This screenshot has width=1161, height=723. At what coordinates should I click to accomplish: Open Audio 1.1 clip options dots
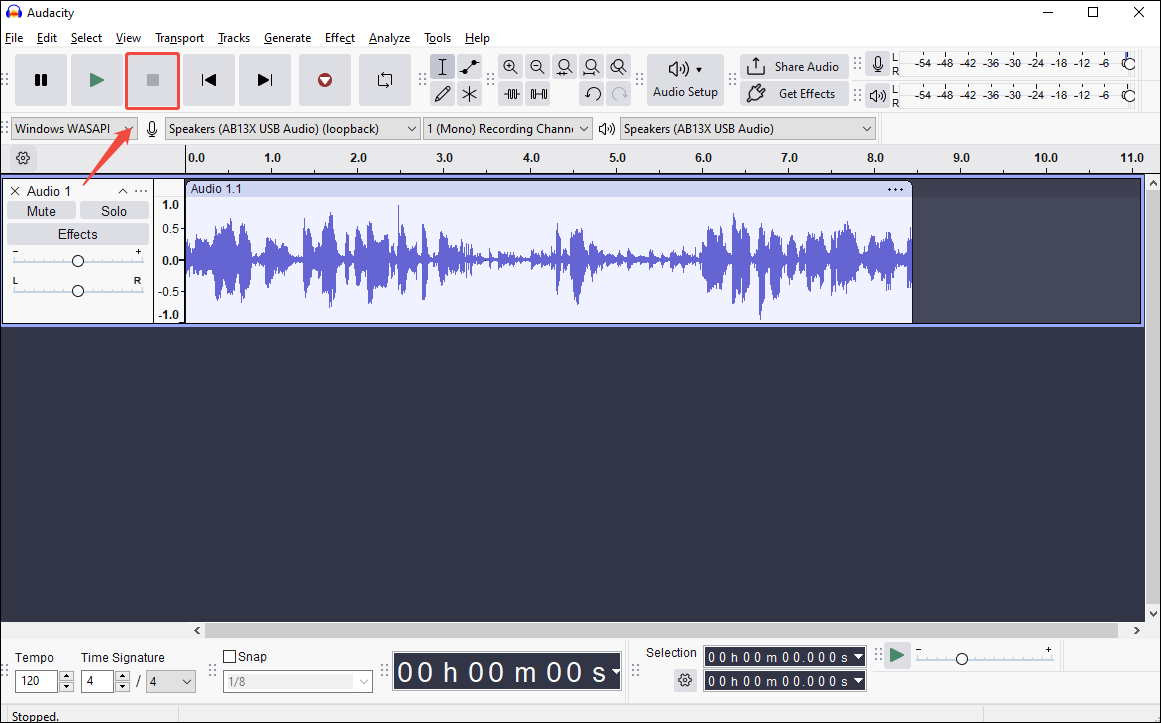pos(895,190)
